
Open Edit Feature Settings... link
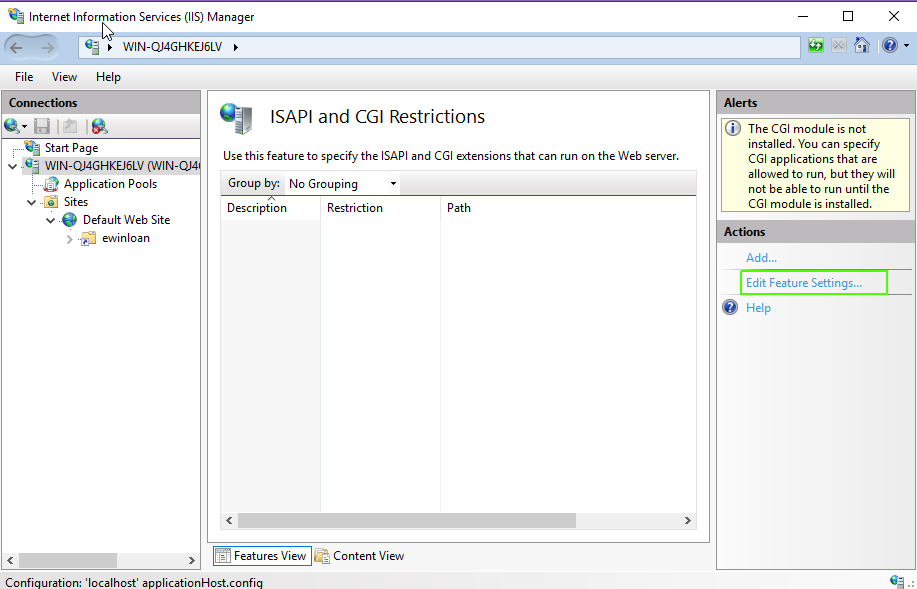point(804,283)
